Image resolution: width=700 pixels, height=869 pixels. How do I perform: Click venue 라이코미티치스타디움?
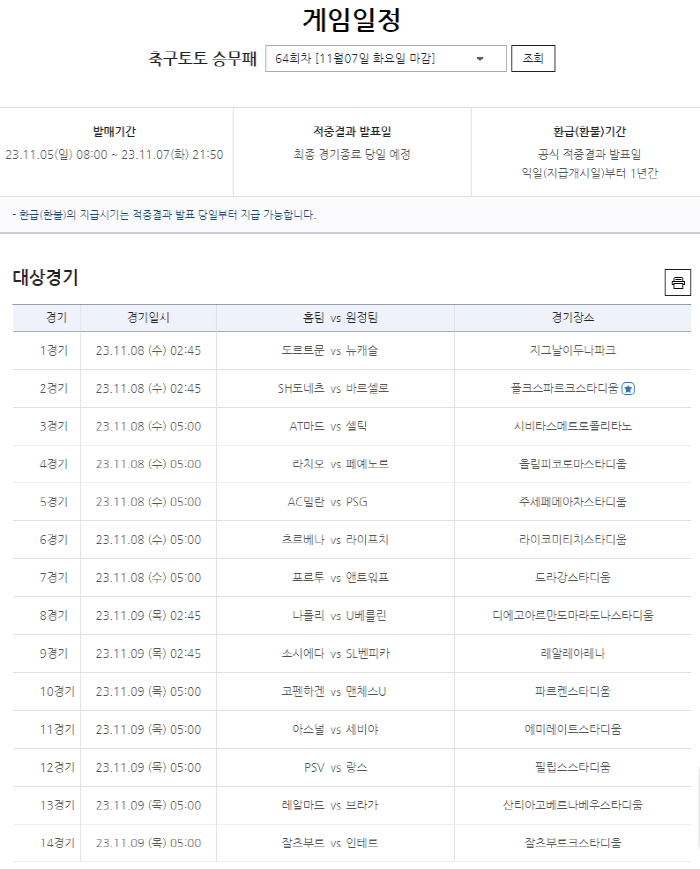click(x=573, y=540)
